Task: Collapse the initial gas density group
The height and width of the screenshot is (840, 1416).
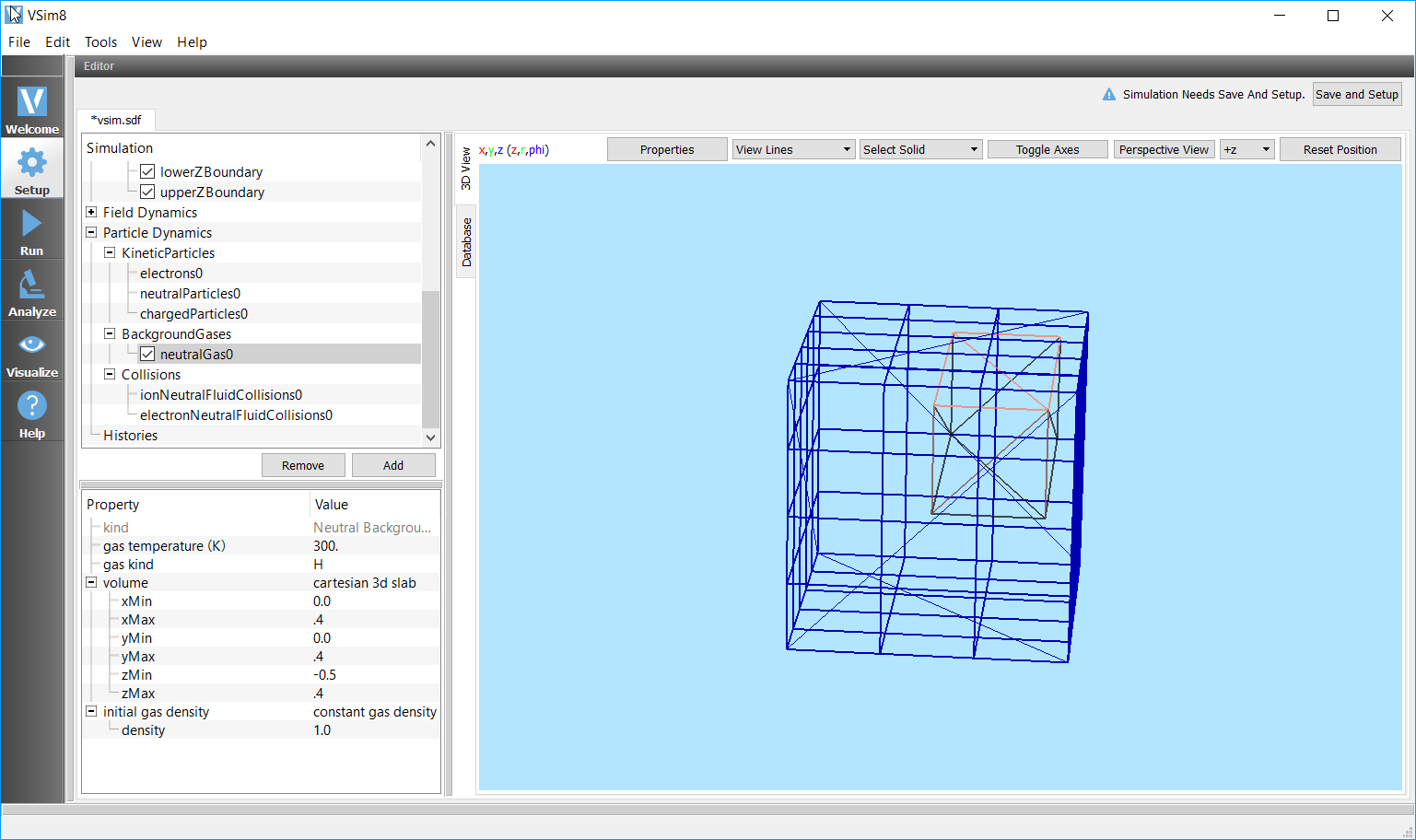Action: (x=91, y=711)
